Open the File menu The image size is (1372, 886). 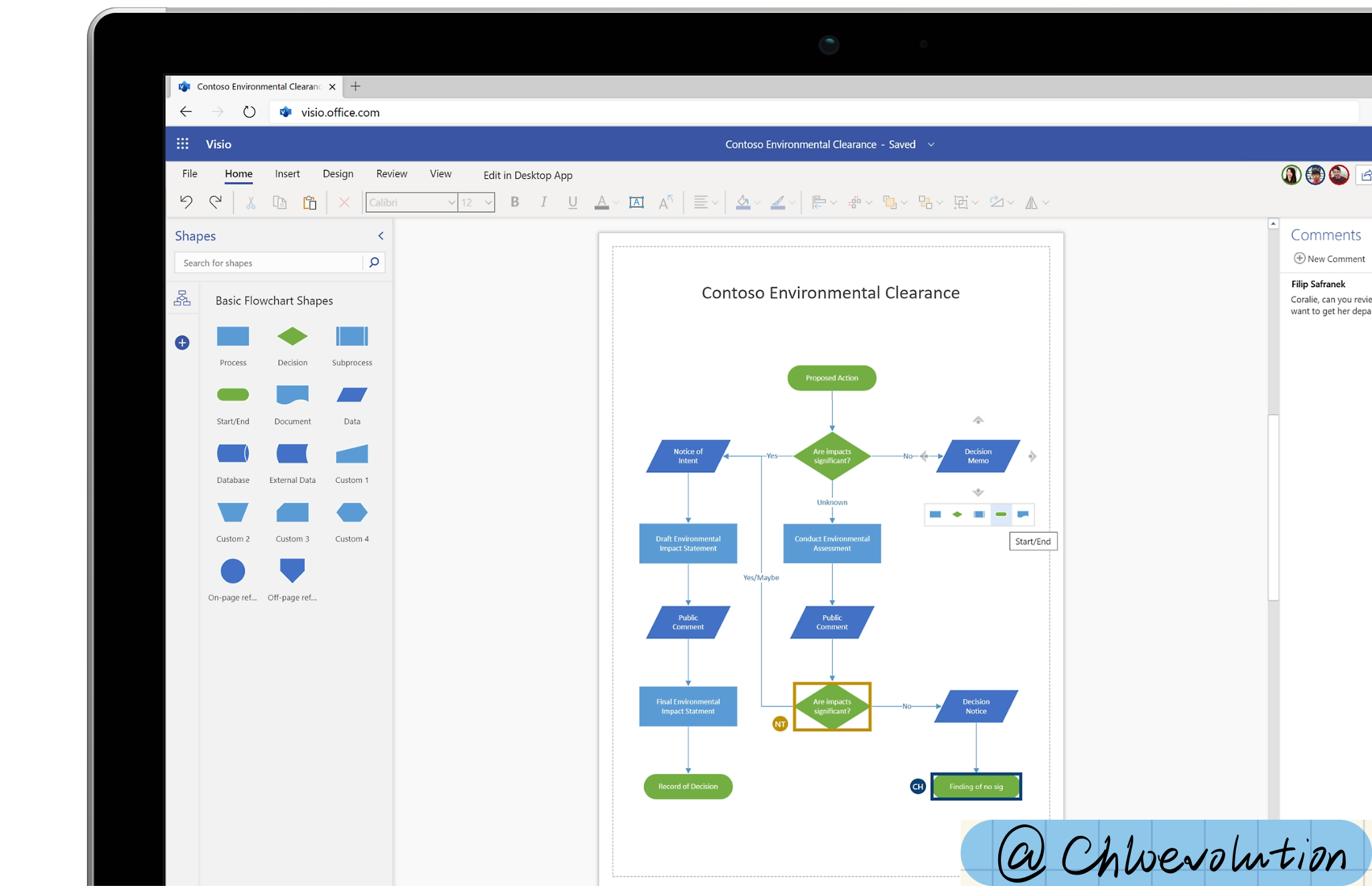(x=190, y=173)
